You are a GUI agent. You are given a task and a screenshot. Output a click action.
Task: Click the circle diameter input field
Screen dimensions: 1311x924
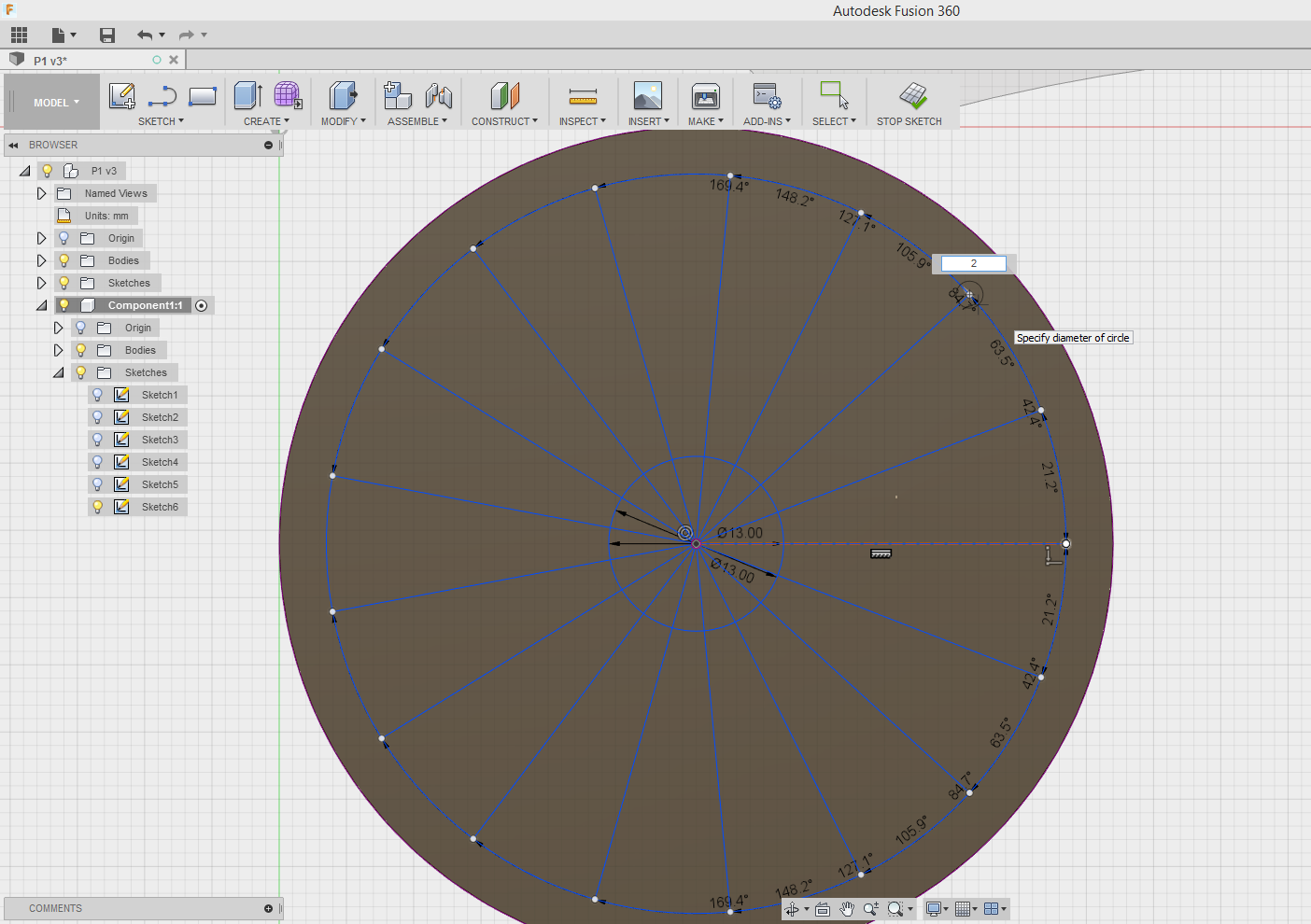[x=973, y=263]
